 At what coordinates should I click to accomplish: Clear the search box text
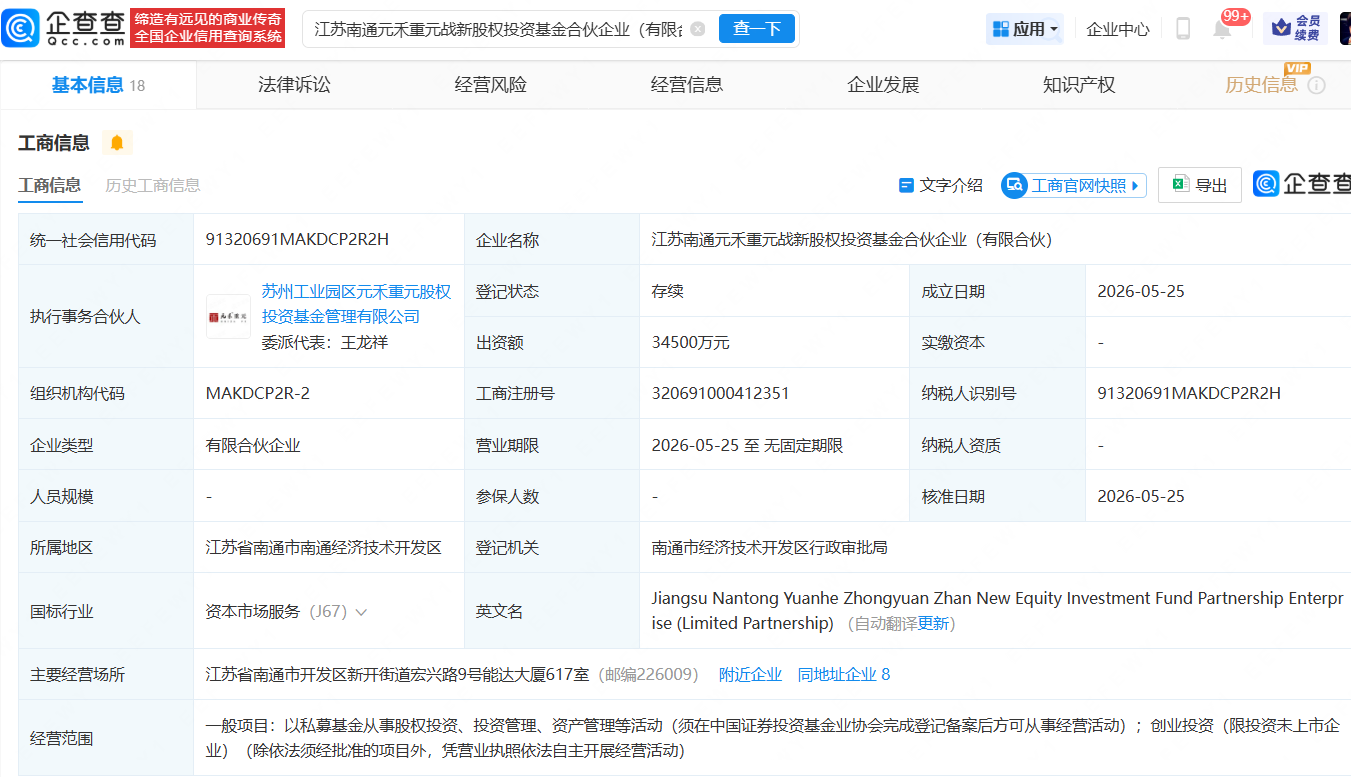697,29
